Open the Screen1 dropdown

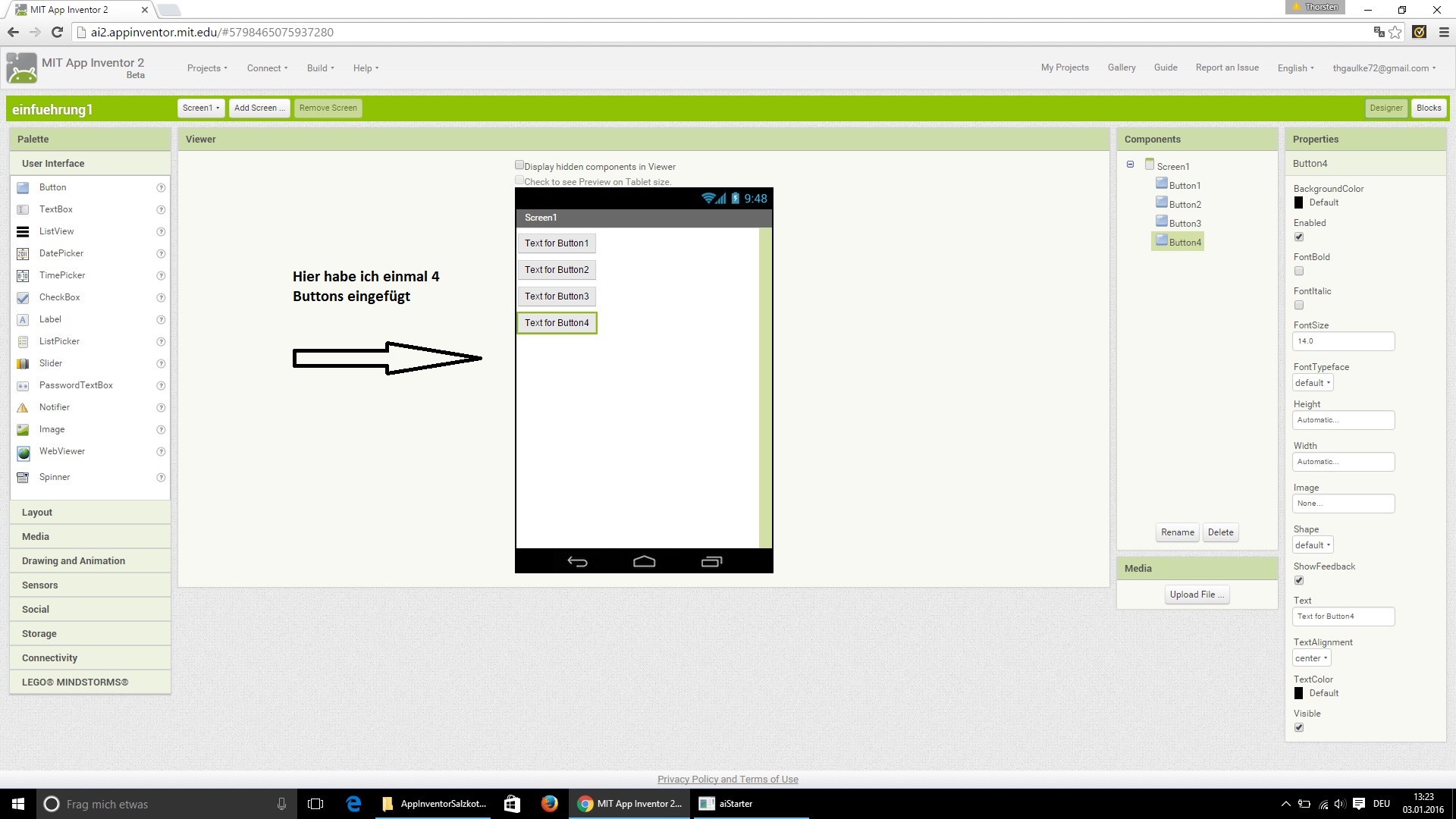[201, 108]
